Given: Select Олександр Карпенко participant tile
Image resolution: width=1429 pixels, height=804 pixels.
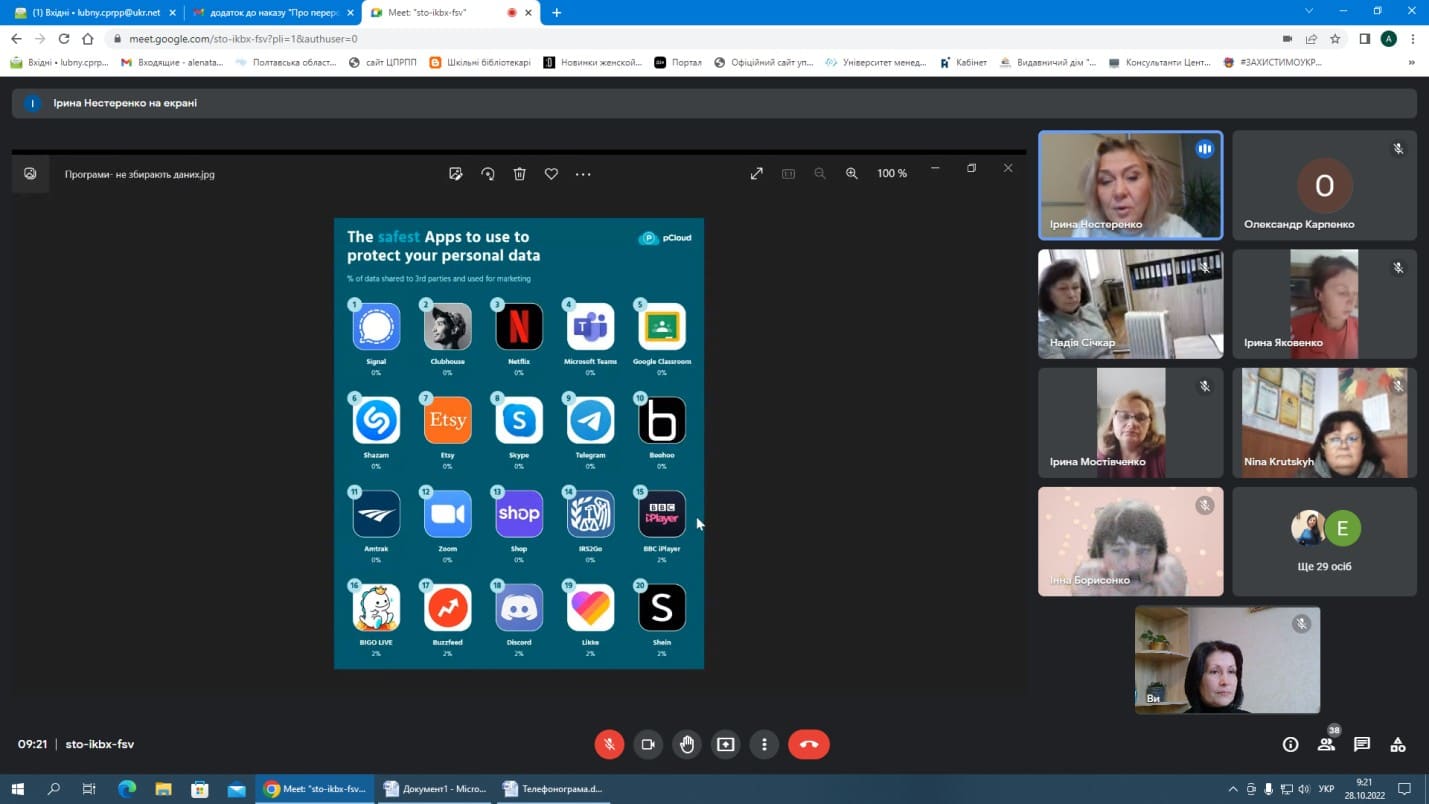Looking at the screenshot, I should pos(1324,185).
